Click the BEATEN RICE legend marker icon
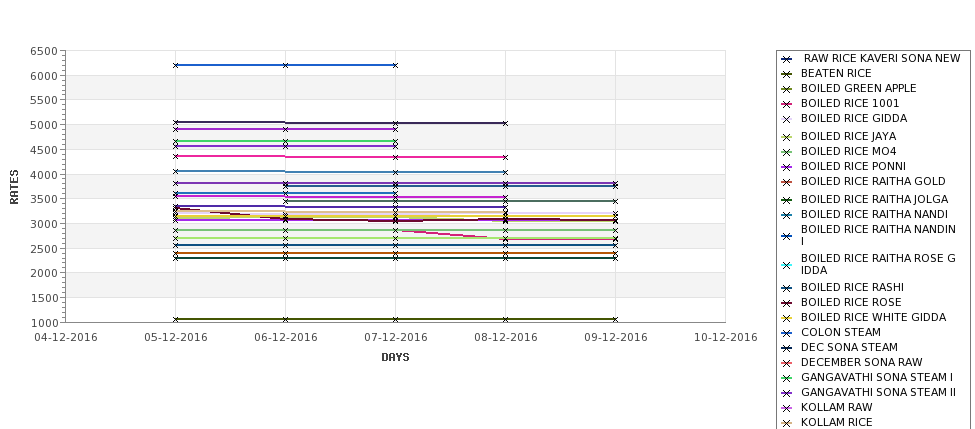975x429 pixels. 787,74
